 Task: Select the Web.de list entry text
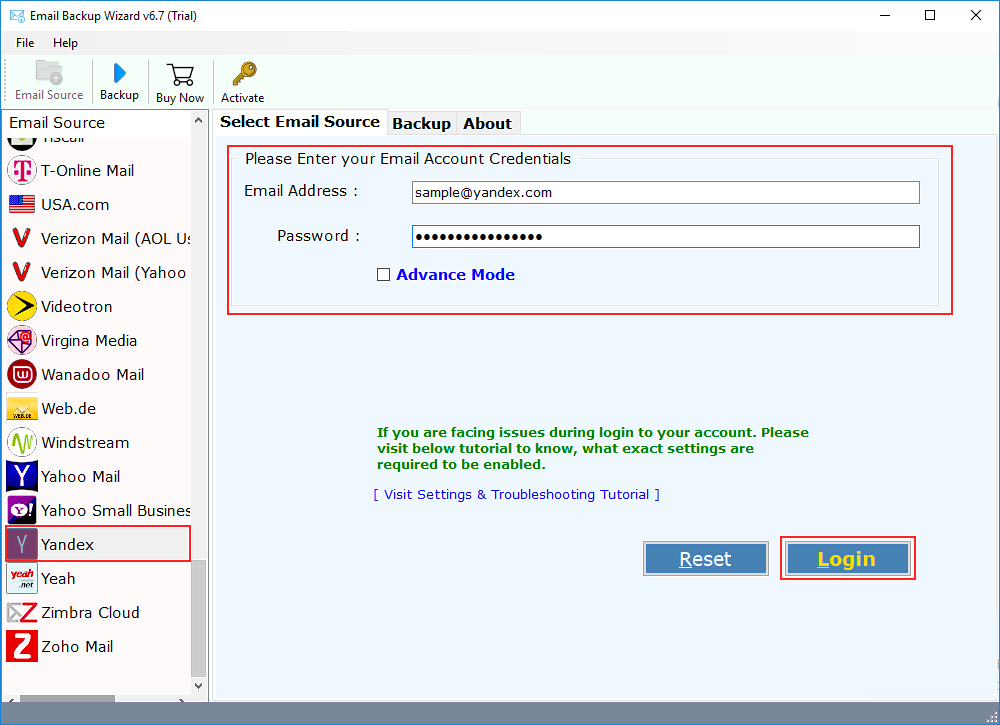pos(69,409)
